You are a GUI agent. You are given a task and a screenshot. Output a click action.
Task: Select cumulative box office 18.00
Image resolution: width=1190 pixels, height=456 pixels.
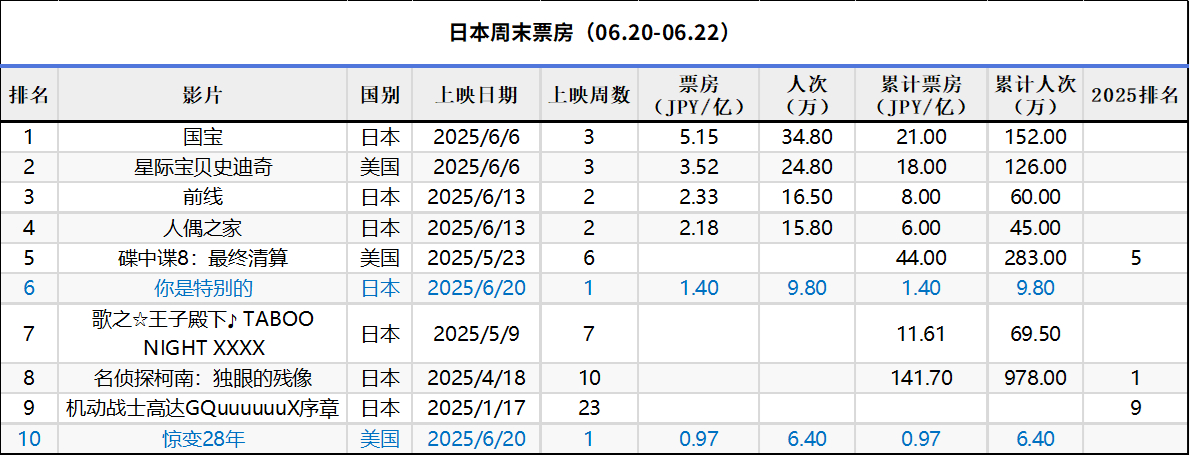point(921,168)
